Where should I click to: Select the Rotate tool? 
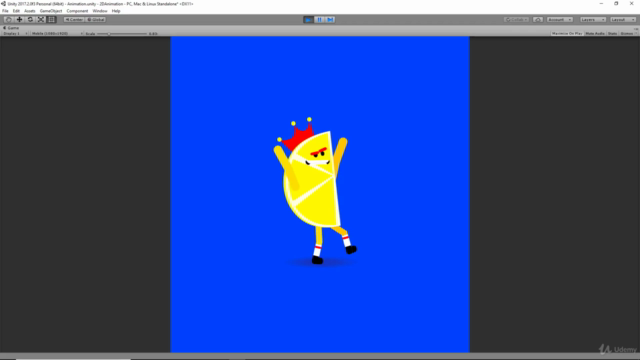(x=30, y=20)
